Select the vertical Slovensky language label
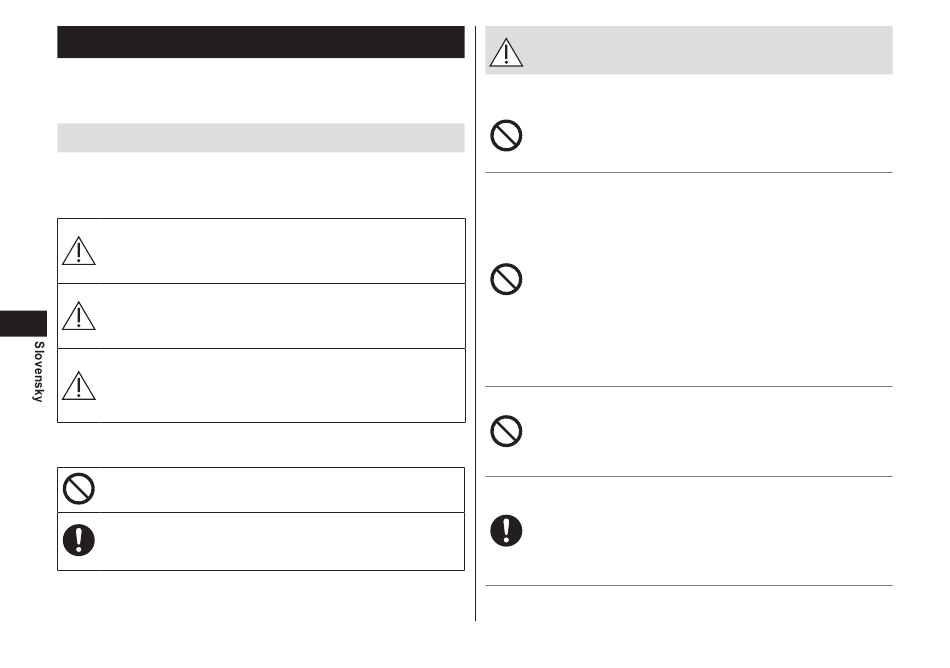The image size is (950, 668). point(38,371)
